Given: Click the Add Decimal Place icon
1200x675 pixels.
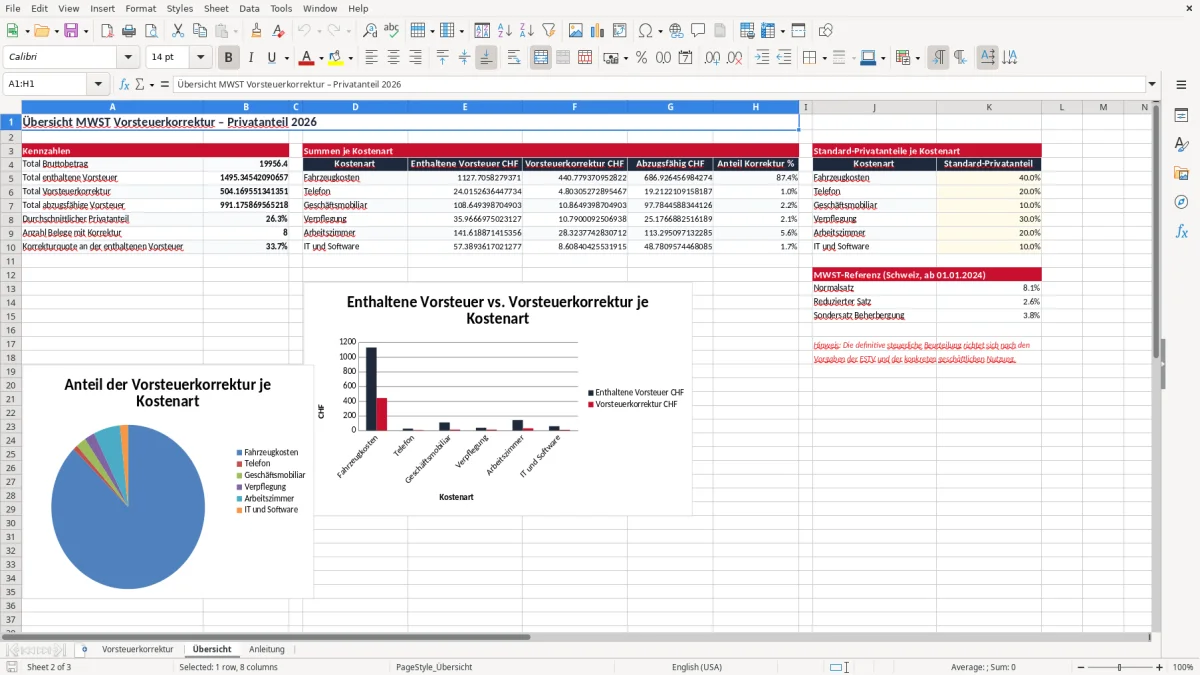Looking at the screenshot, I should [x=712, y=58].
